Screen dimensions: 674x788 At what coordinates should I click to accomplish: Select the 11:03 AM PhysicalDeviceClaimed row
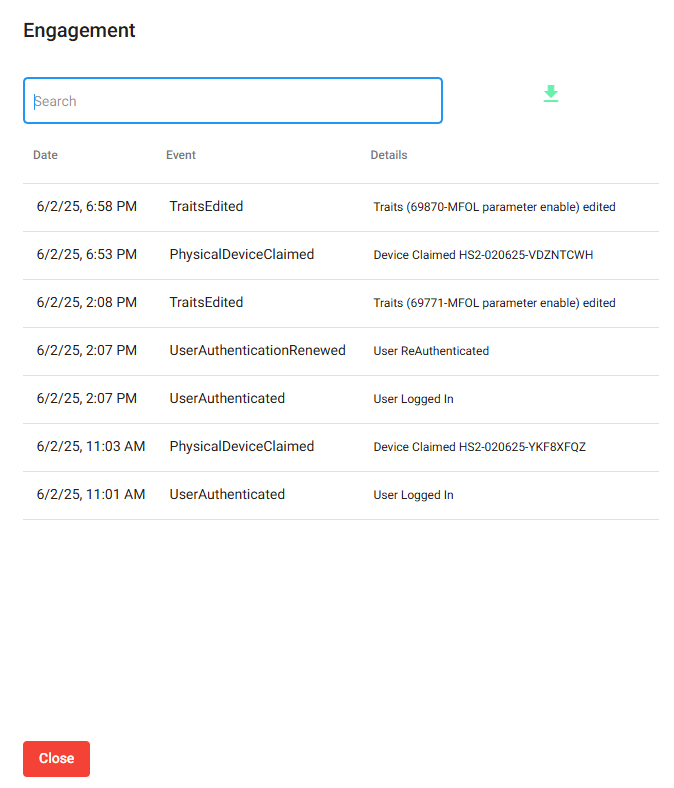[341, 447]
